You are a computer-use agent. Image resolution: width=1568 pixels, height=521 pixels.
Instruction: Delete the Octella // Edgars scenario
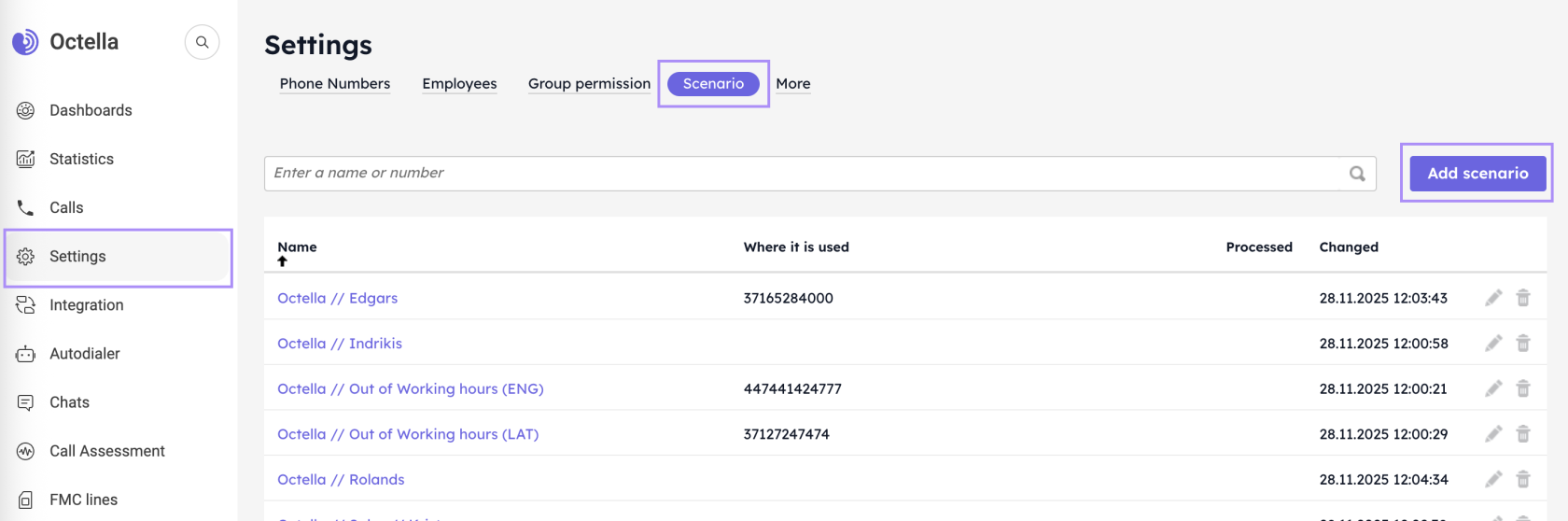1523,298
